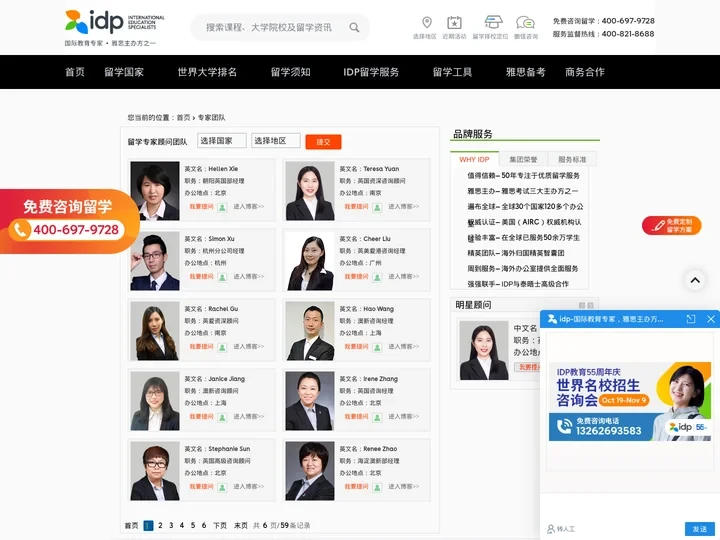Screen dimensions: 720x540
Task: Click green consult icon for Janice Jiang
Action: pyautogui.click(x=222, y=417)
